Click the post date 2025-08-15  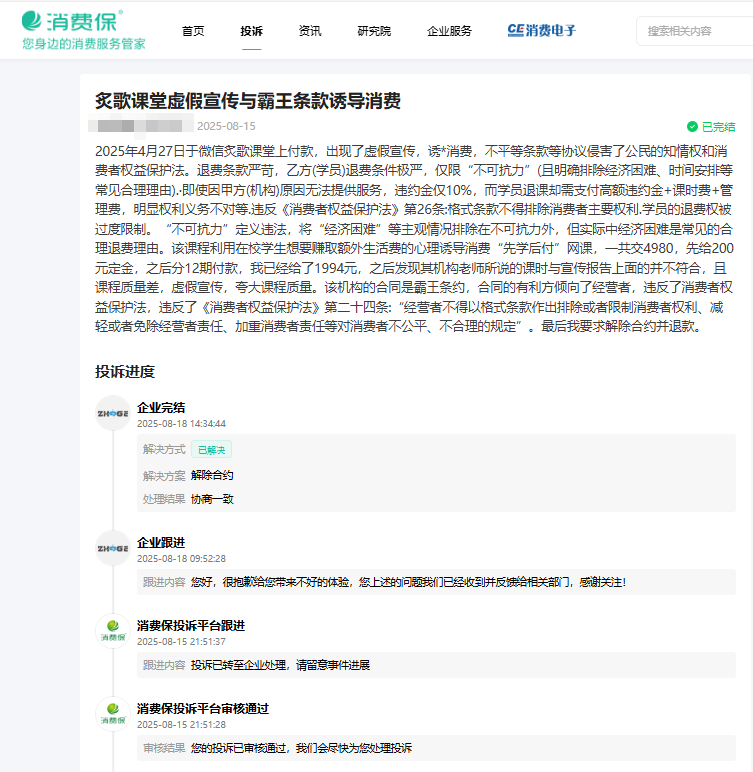[226, 126]
